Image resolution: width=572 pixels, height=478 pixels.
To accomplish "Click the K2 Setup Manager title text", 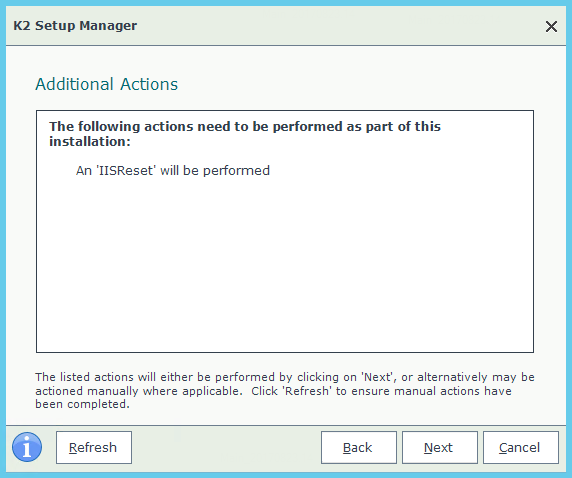I will pos(75,26).
